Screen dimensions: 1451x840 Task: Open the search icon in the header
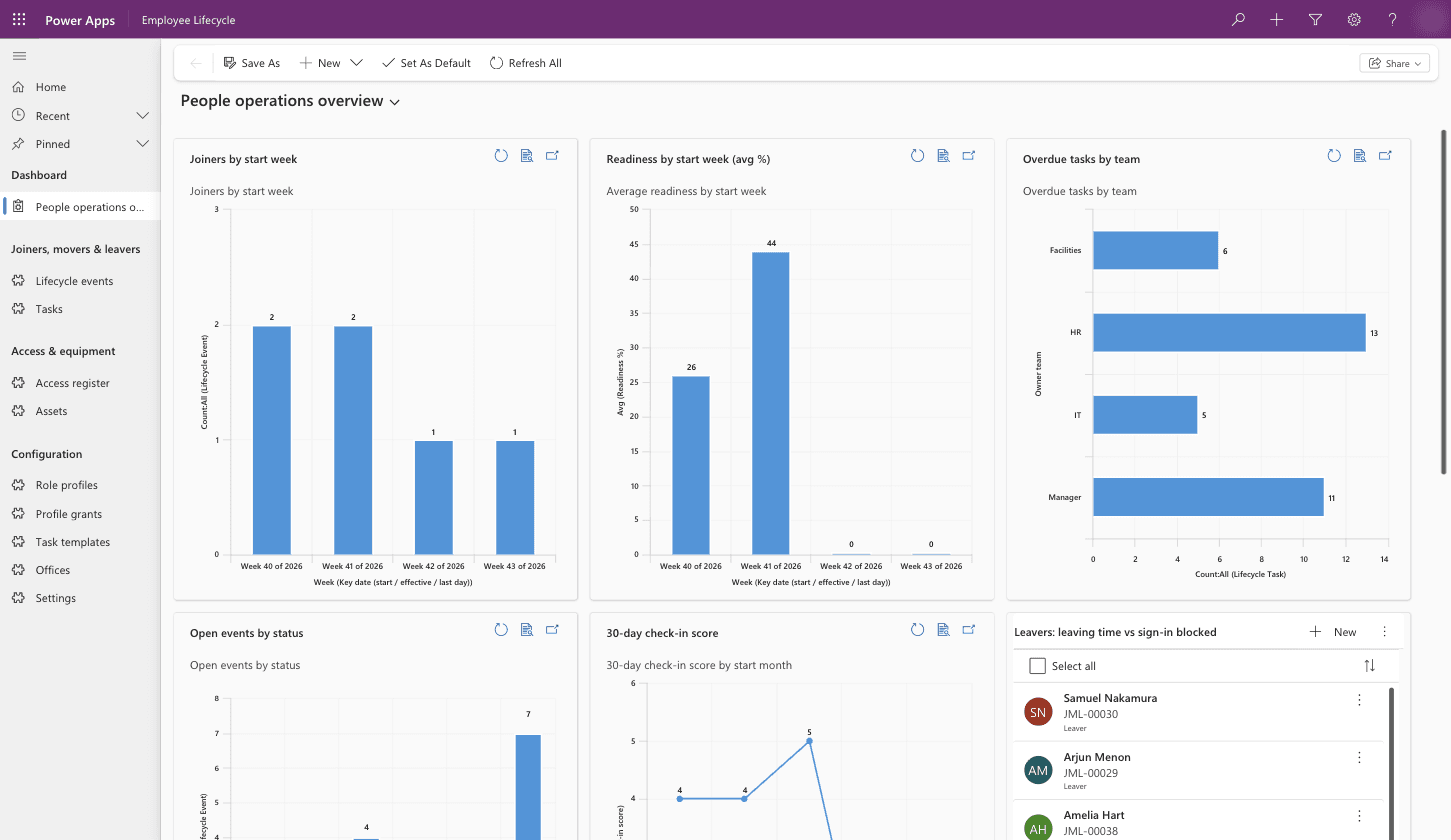click(x=1238, y=19)
